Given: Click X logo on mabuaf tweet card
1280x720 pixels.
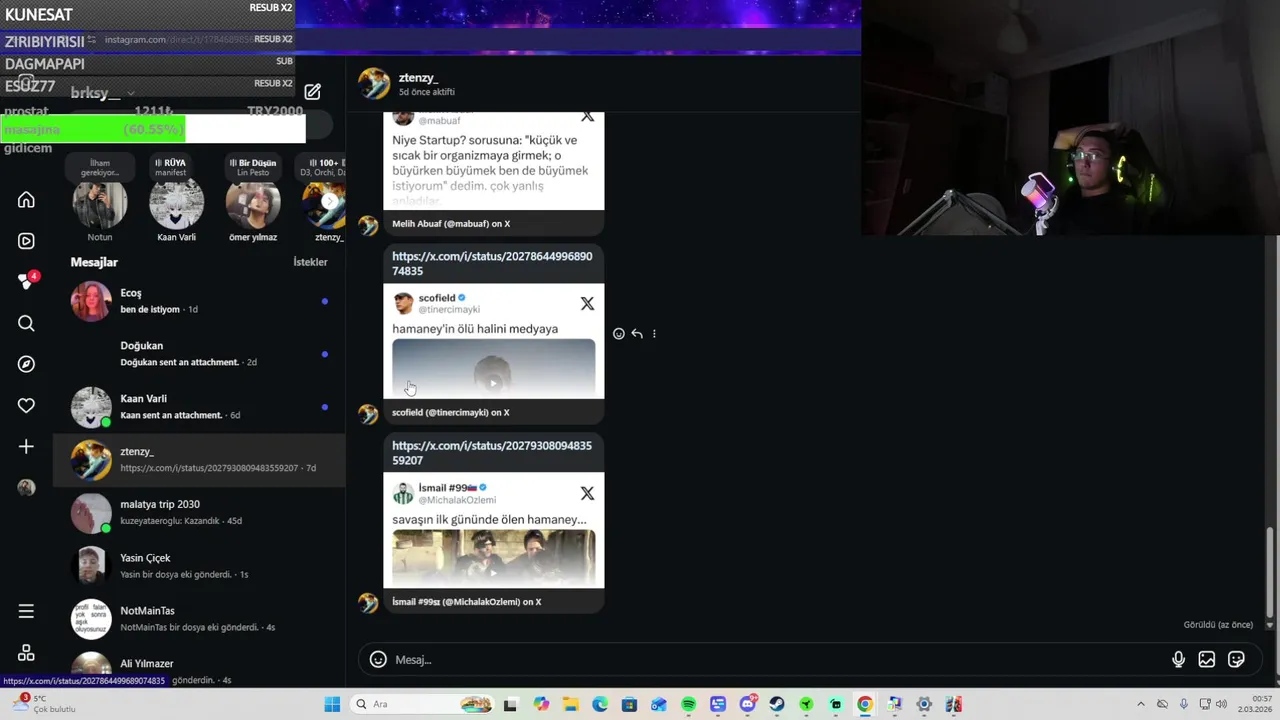Looking at the screenshot, I should point(587,117).
